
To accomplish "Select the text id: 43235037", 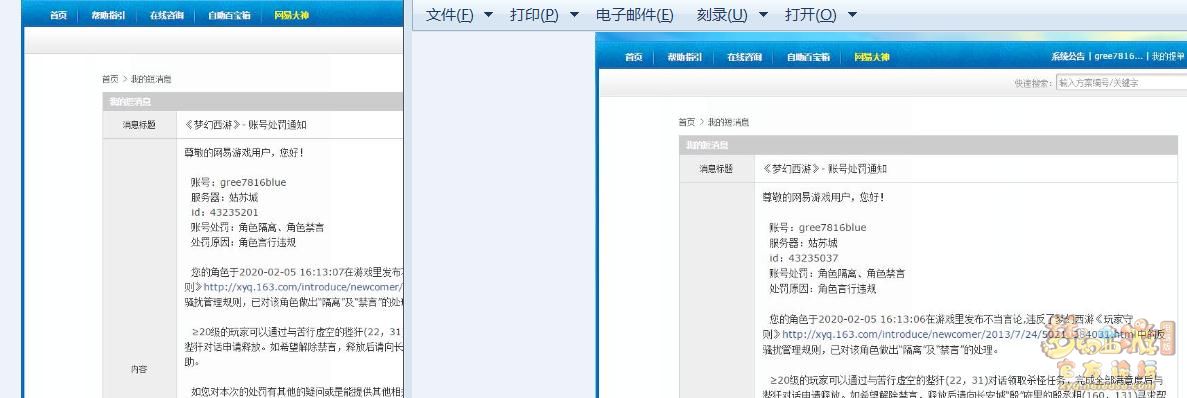I will point(804,258).
